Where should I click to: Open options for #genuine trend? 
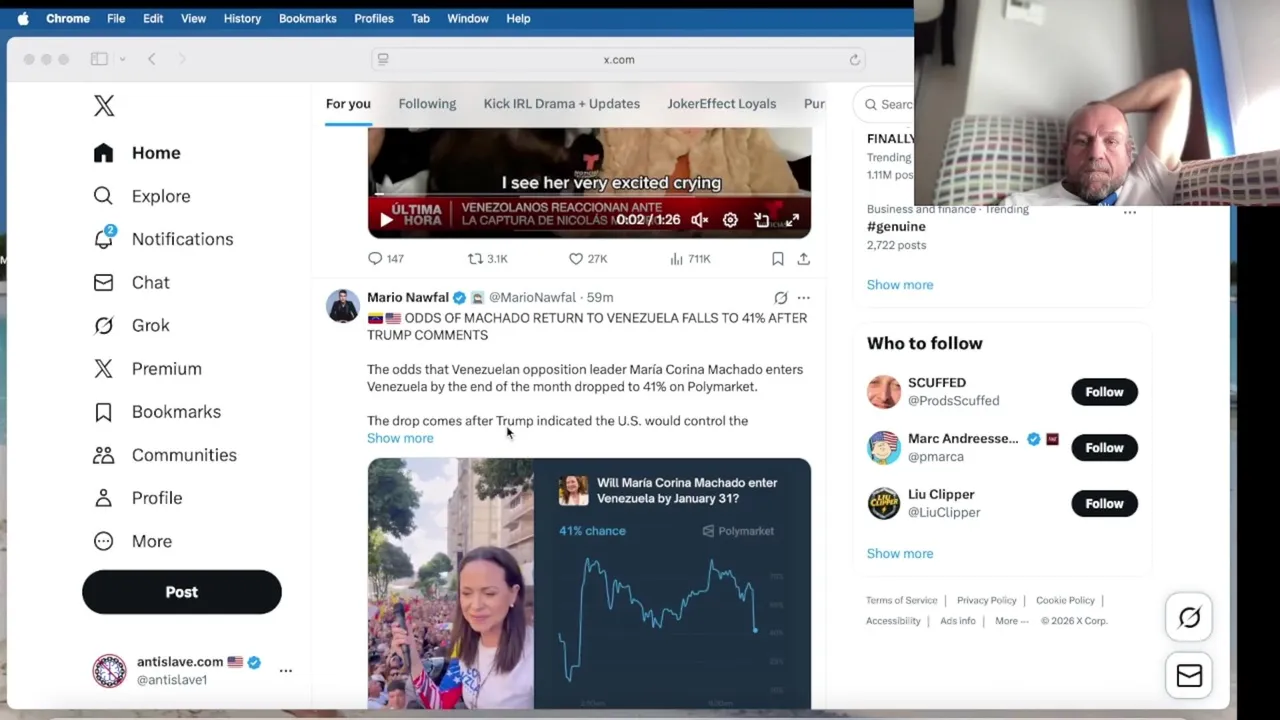[1130, 212]
